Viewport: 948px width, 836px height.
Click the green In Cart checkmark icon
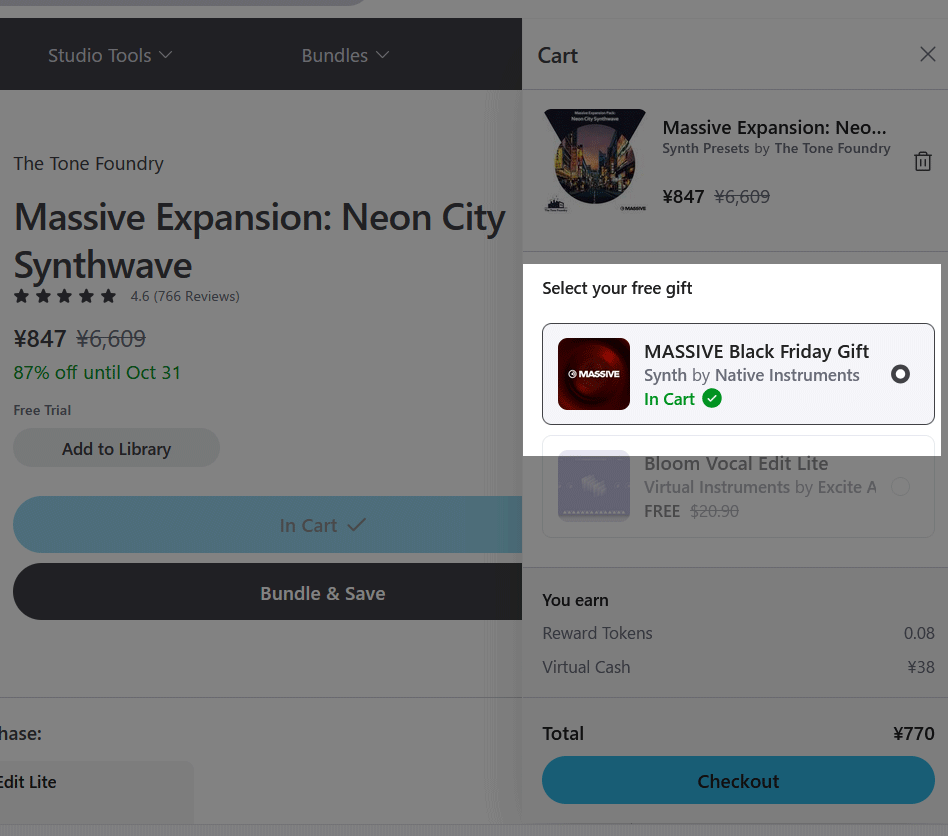pos(712,399)
